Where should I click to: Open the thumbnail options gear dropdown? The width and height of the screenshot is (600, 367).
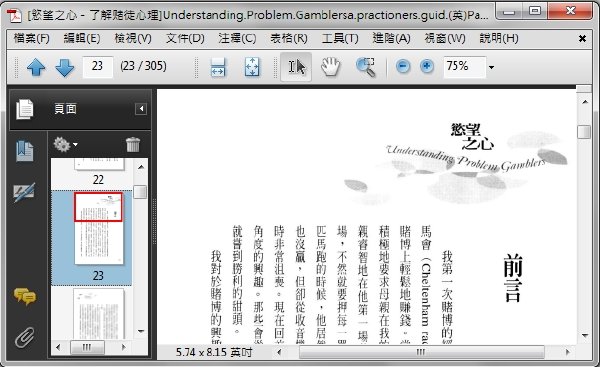click(x=65, y=145)
